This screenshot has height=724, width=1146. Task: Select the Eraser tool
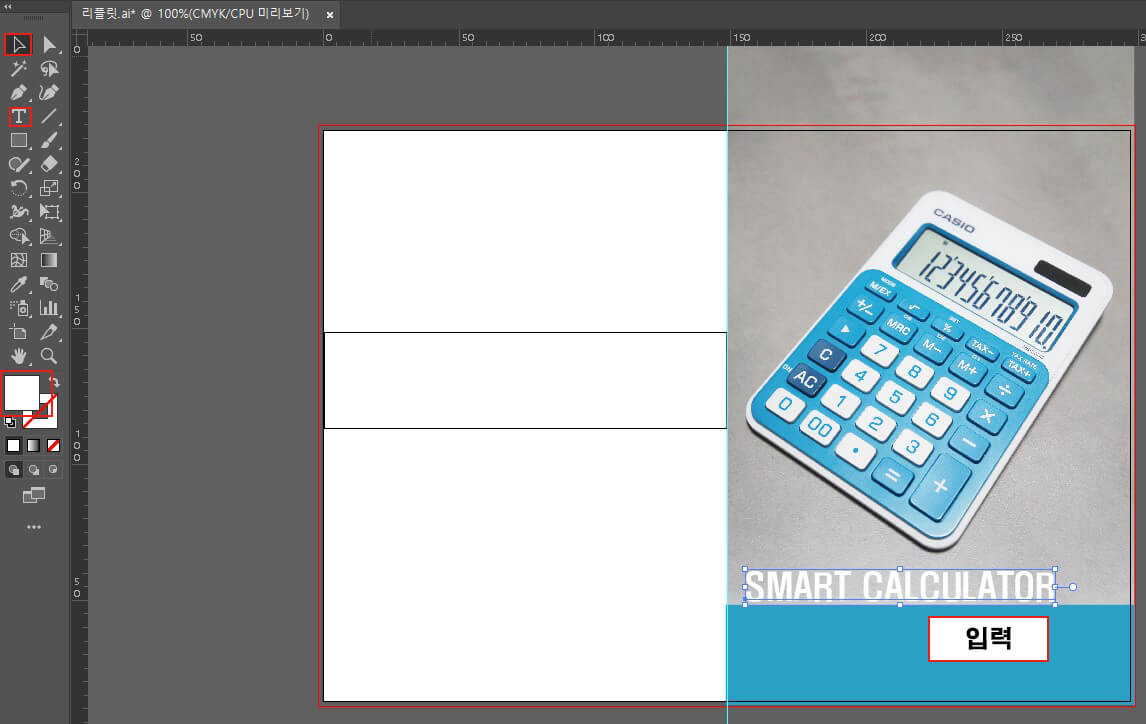click(49, 164)
